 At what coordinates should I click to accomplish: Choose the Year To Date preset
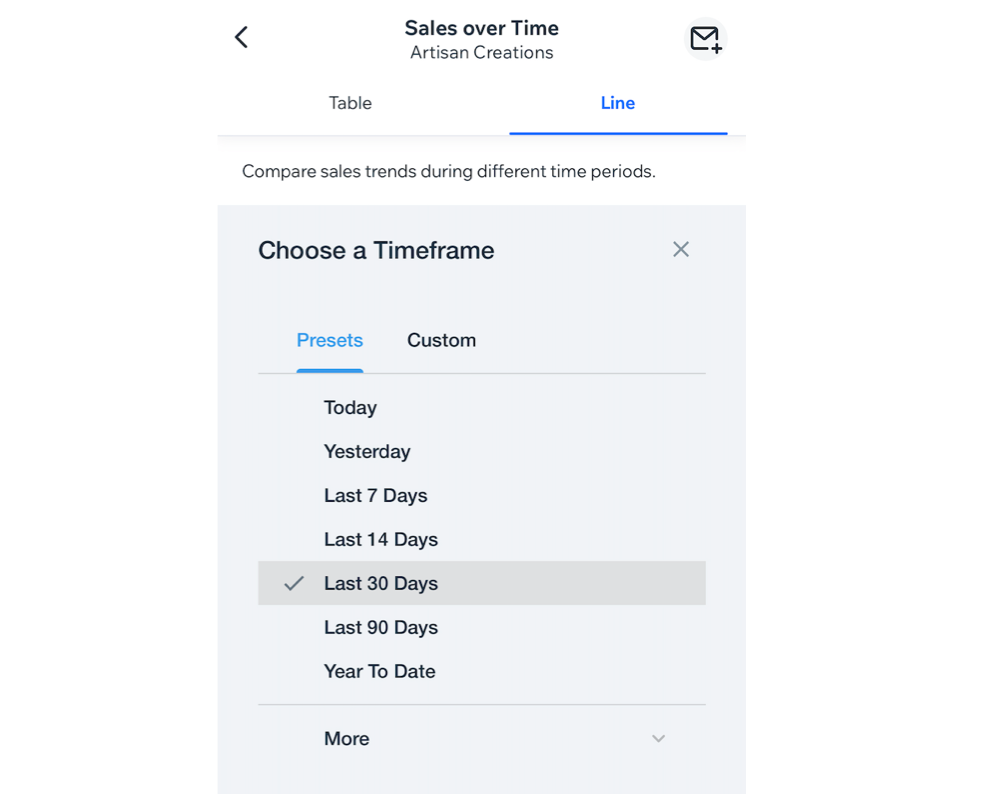tap(379, 672)
